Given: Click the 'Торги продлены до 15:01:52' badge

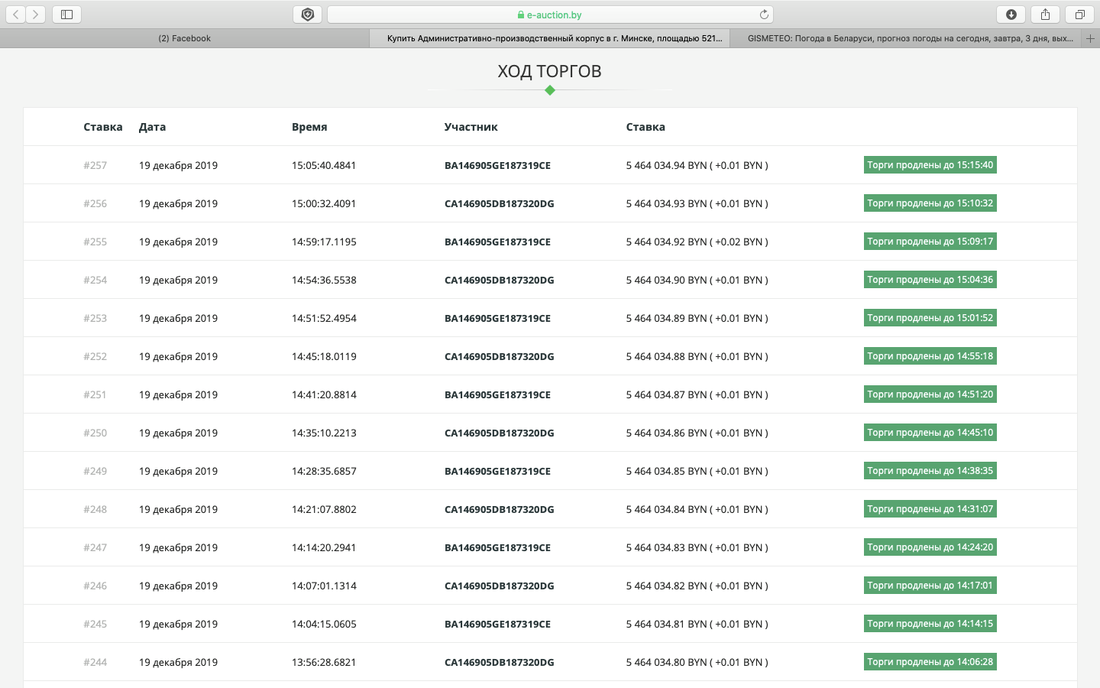Looking at the screenshot, I should click(x=930, y=318).
